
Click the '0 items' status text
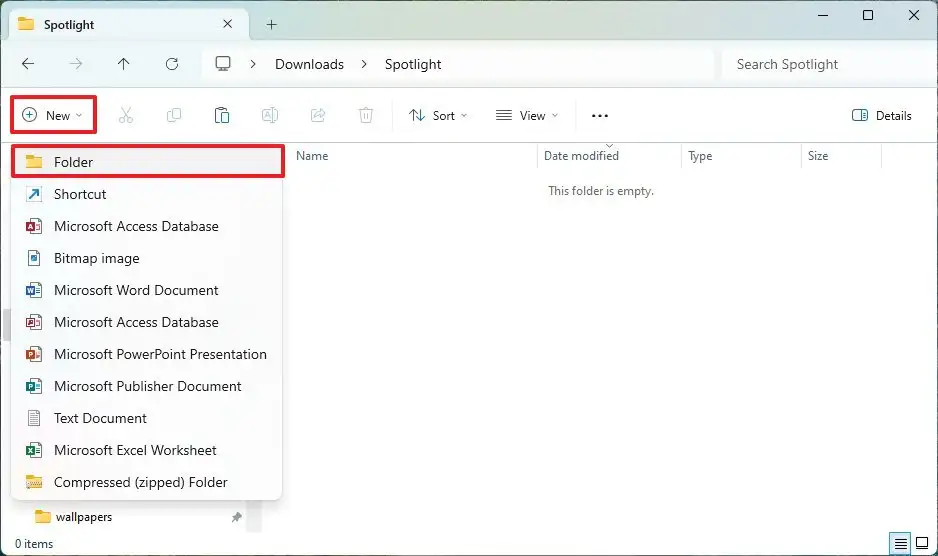(x=34, y=543)
